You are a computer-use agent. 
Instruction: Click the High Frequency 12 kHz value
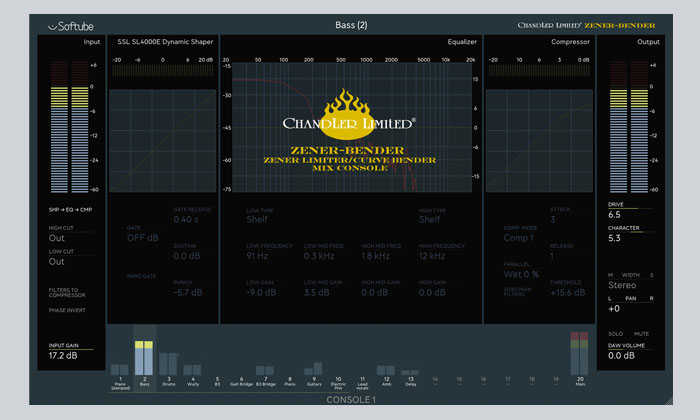[432, 256]
